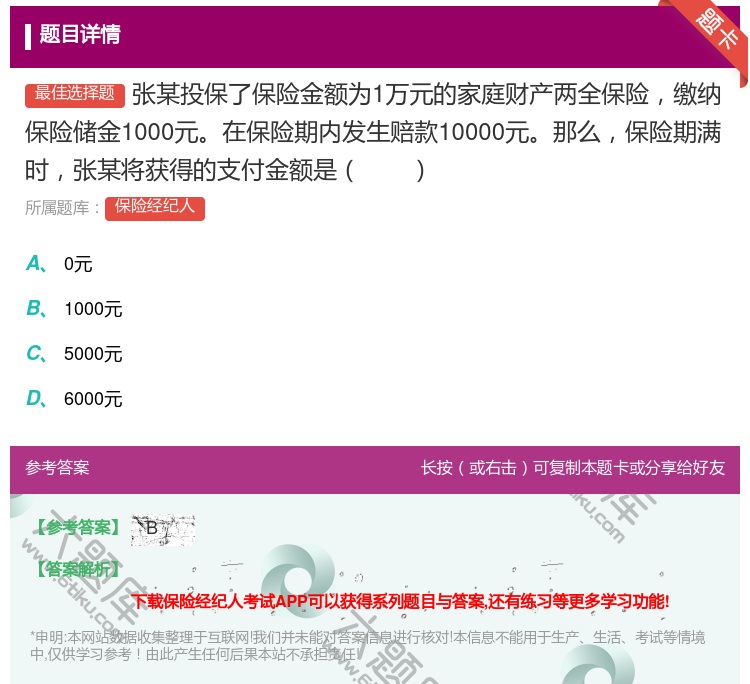The height and width of the screenshot is (684, 750).
Task: Click the 申明 disclaimer text
Action: (x=367, y=646)
